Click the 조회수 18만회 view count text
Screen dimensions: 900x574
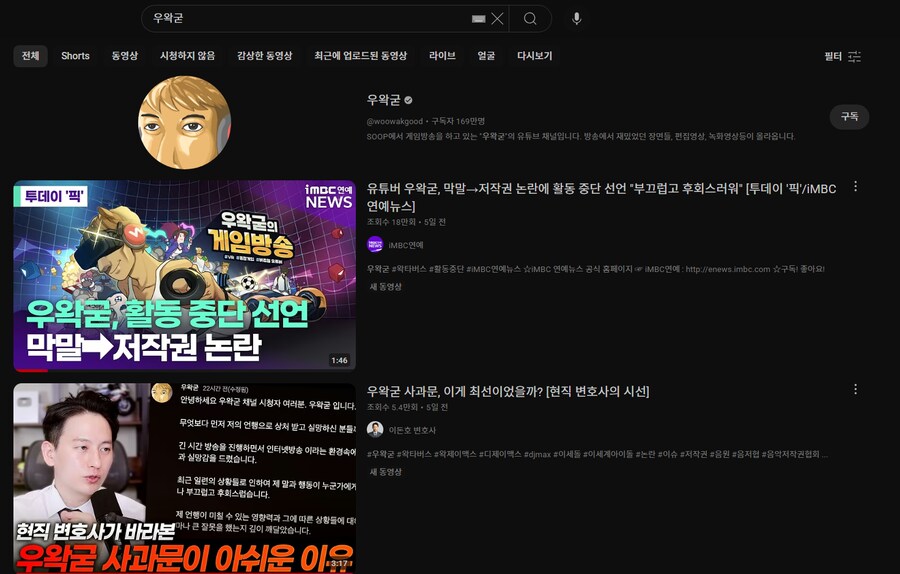tap(391, 222)
